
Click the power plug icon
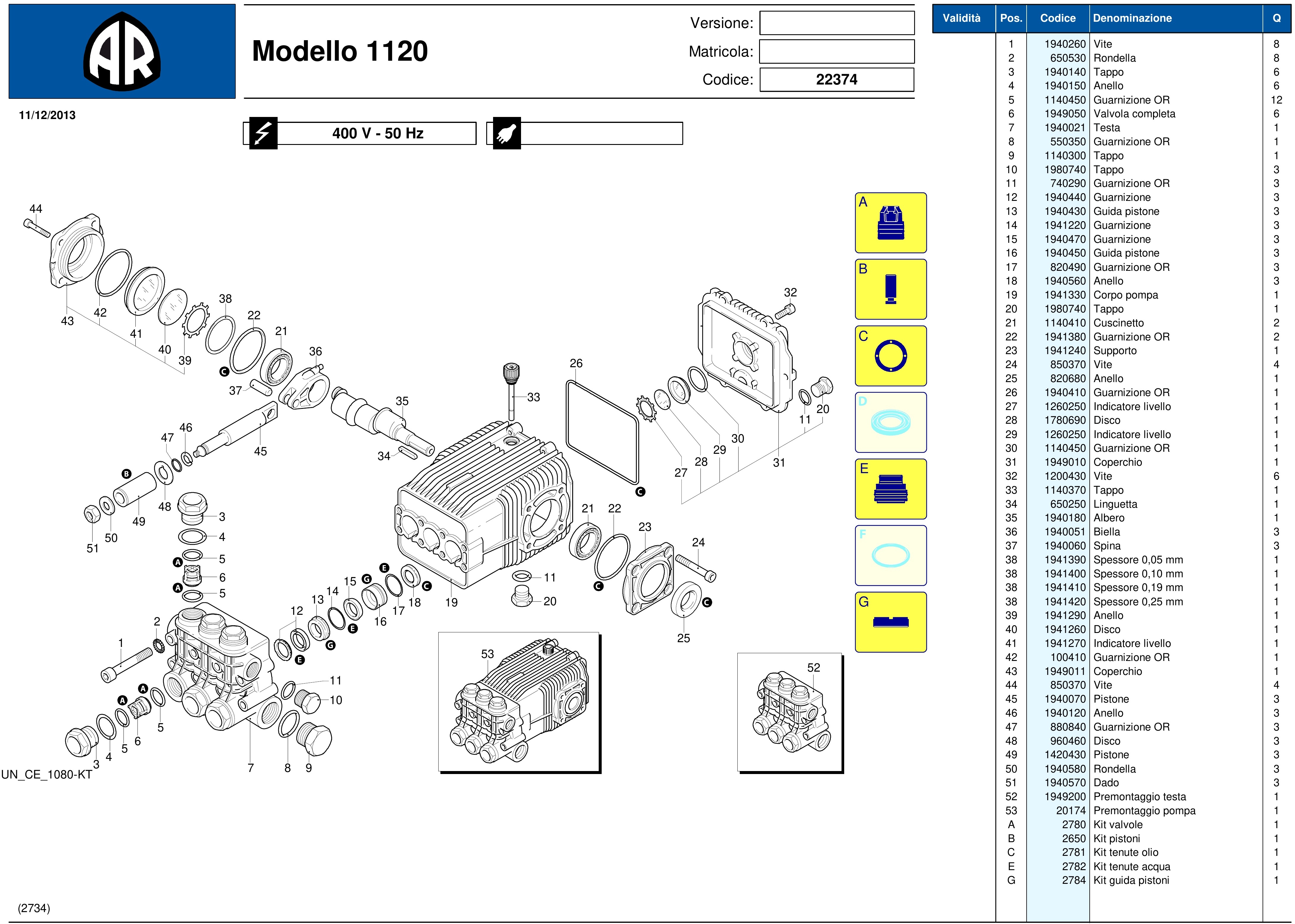click(506, 134)
